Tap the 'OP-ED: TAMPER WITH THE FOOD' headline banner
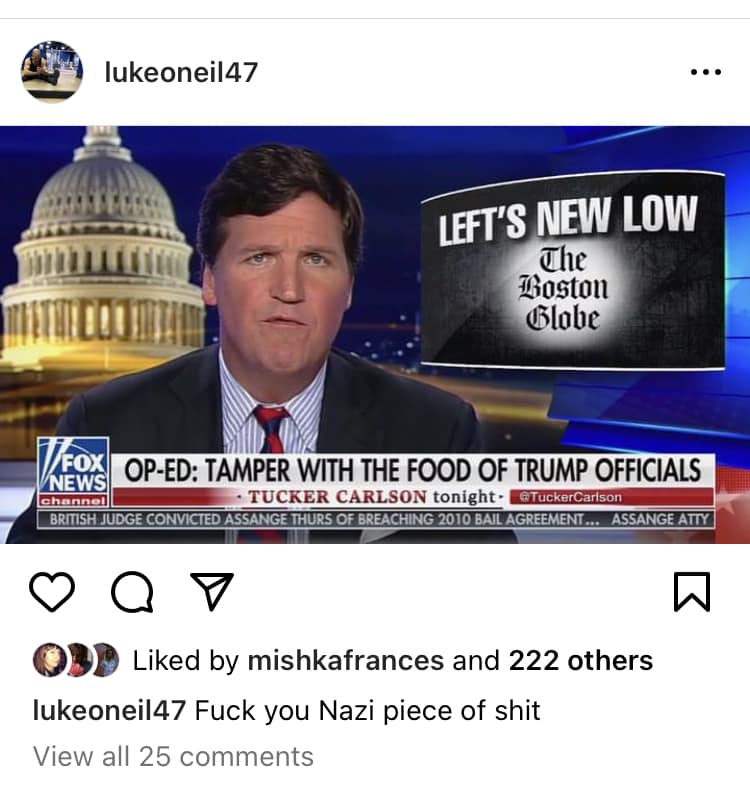Image resolution: width=750 pixels, height=785 pixels. coord(412,471)
